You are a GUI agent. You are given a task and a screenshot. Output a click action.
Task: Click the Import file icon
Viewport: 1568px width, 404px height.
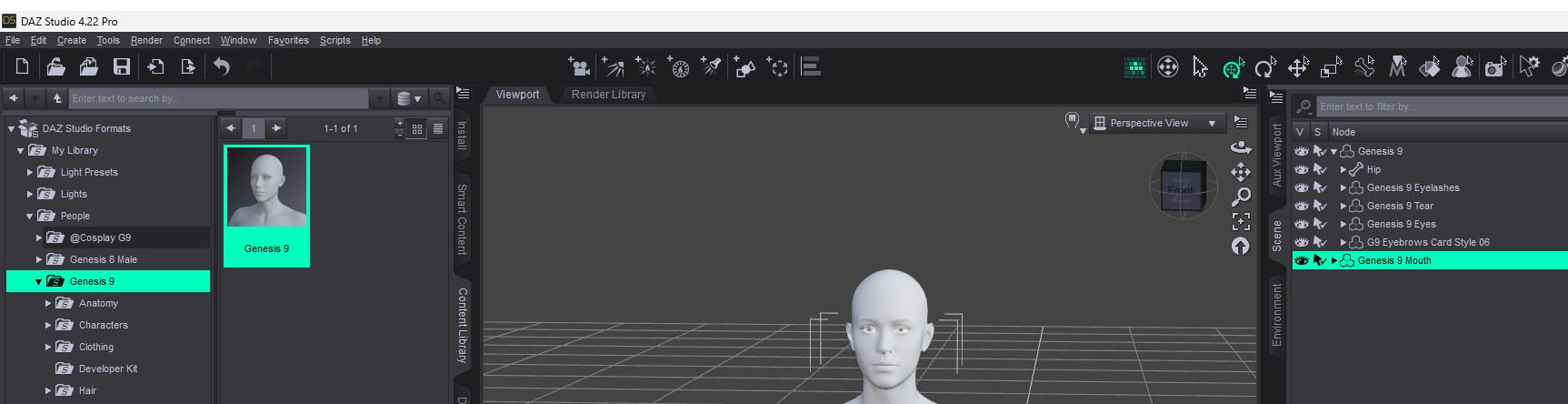(155, 66)
